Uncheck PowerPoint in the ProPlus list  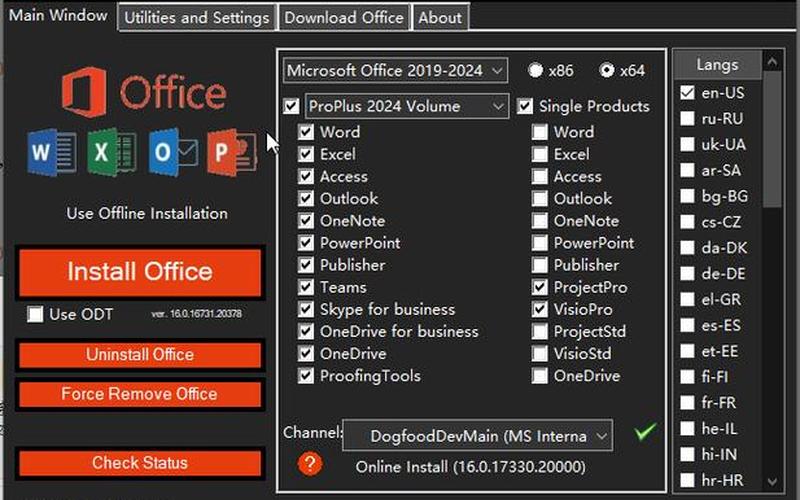306,243
